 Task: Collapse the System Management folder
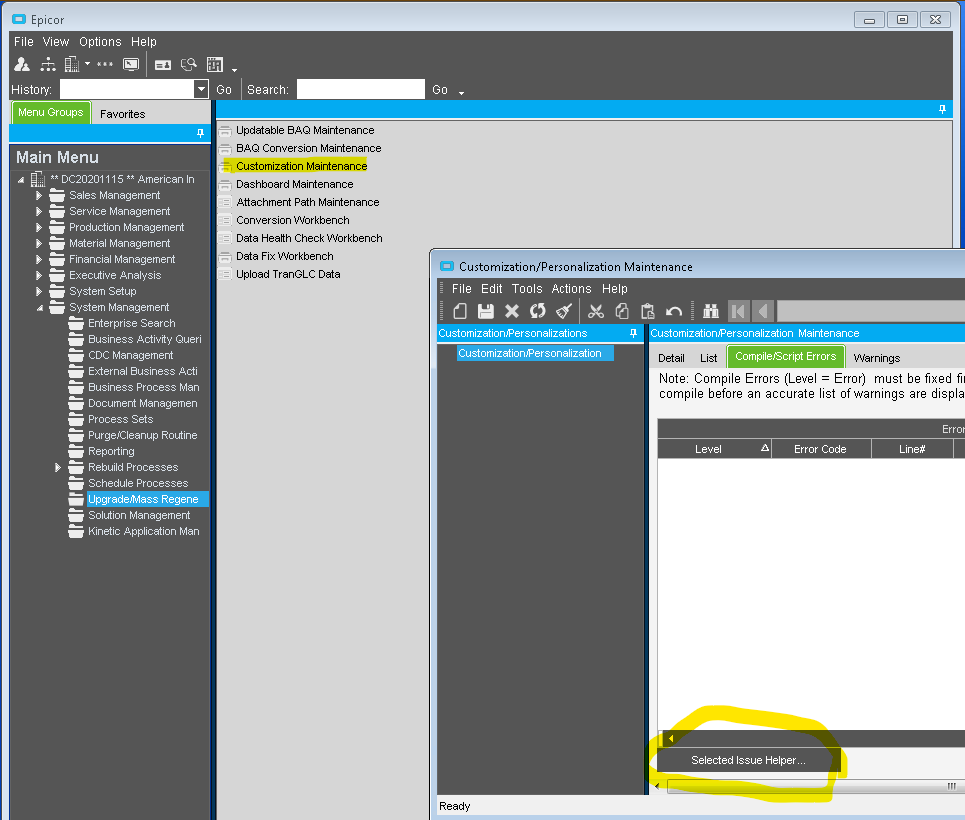pos(39,308)
